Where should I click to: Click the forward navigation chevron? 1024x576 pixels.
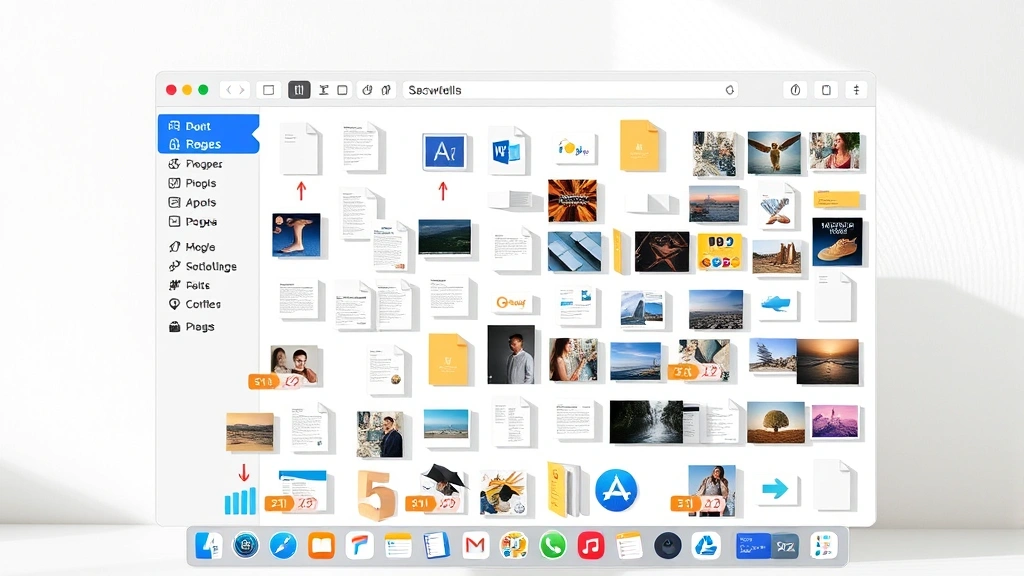(243, 89)
